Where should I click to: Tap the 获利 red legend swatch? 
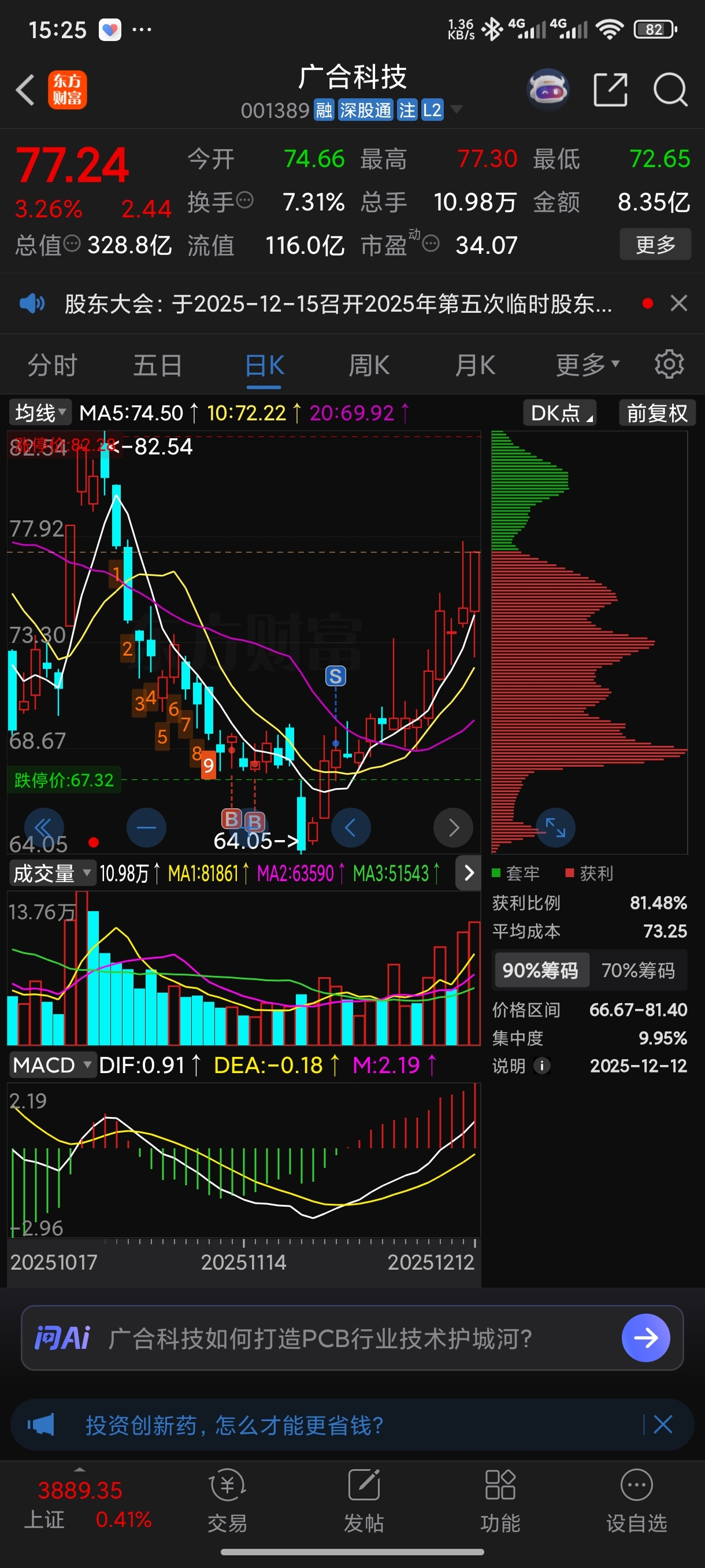(570, 873)
